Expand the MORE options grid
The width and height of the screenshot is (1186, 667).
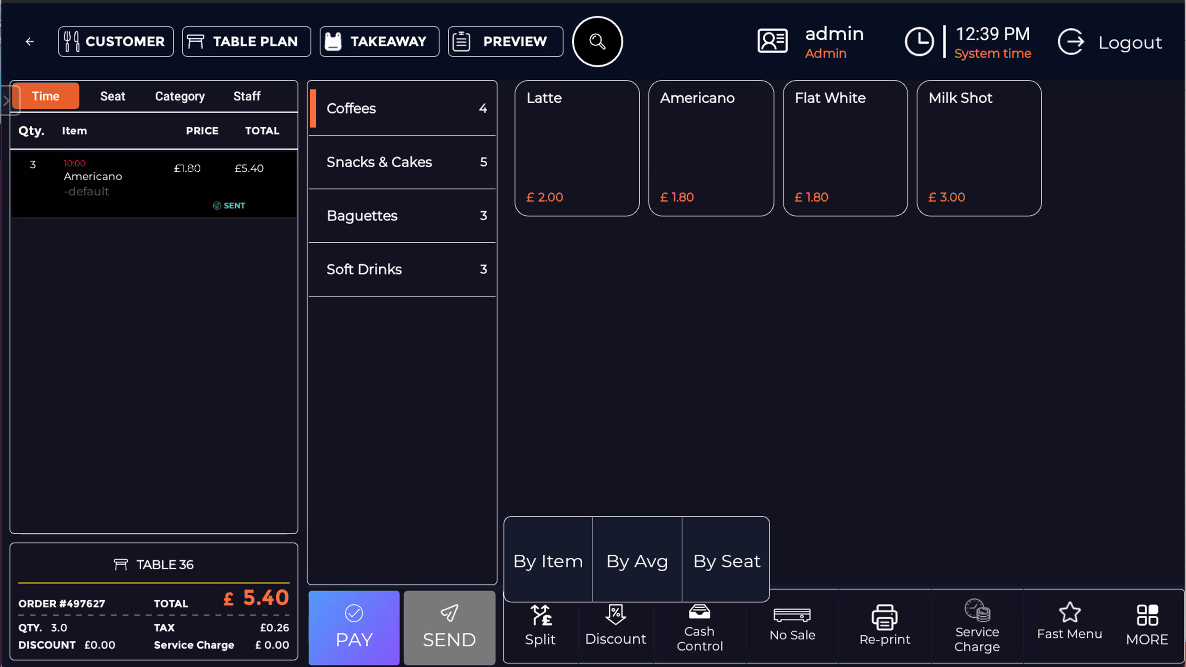tap(1147, 626)
